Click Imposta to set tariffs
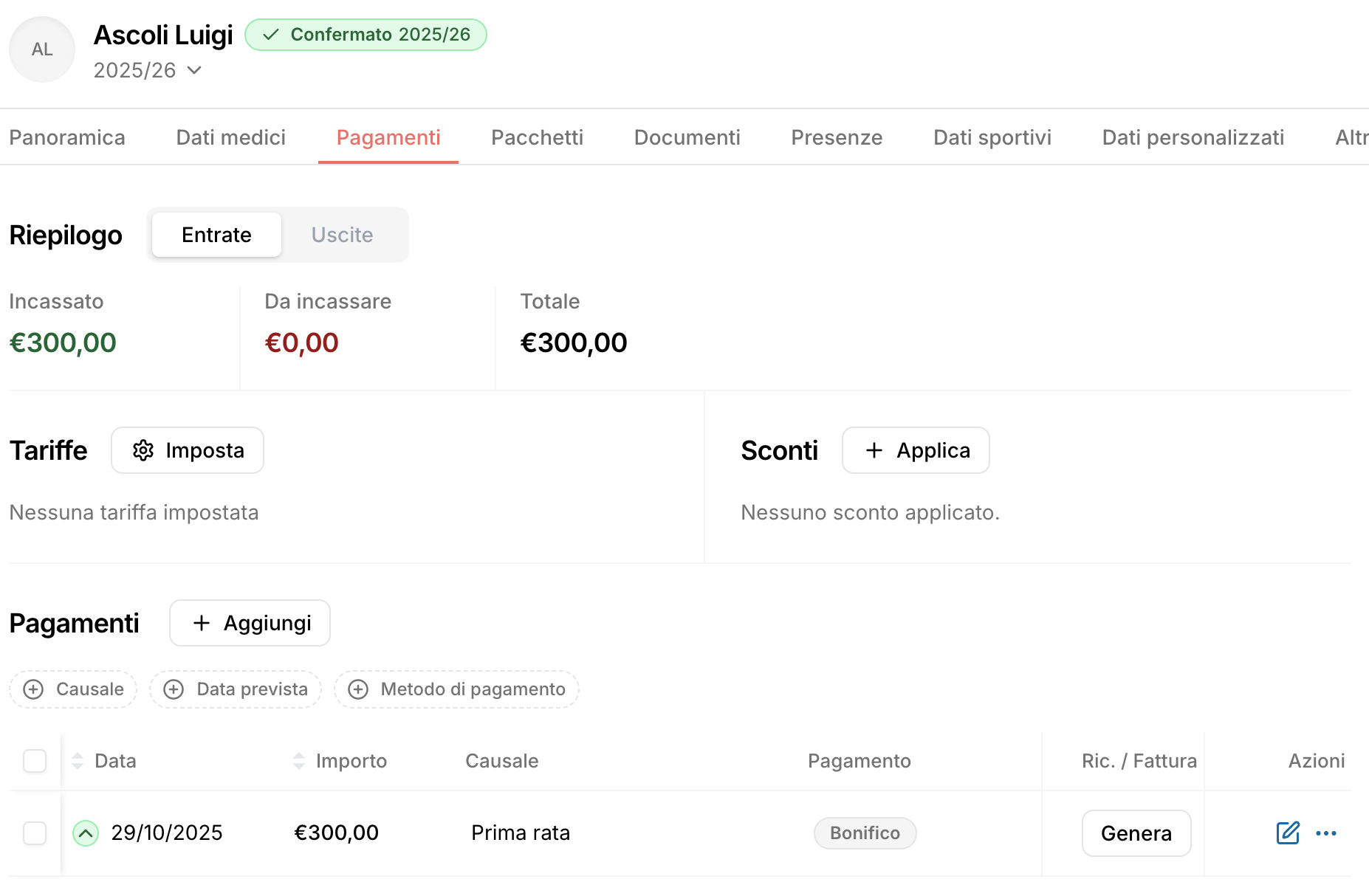Screen dimensions: 1369x896 pyautogui.click(x=188, y=450)
